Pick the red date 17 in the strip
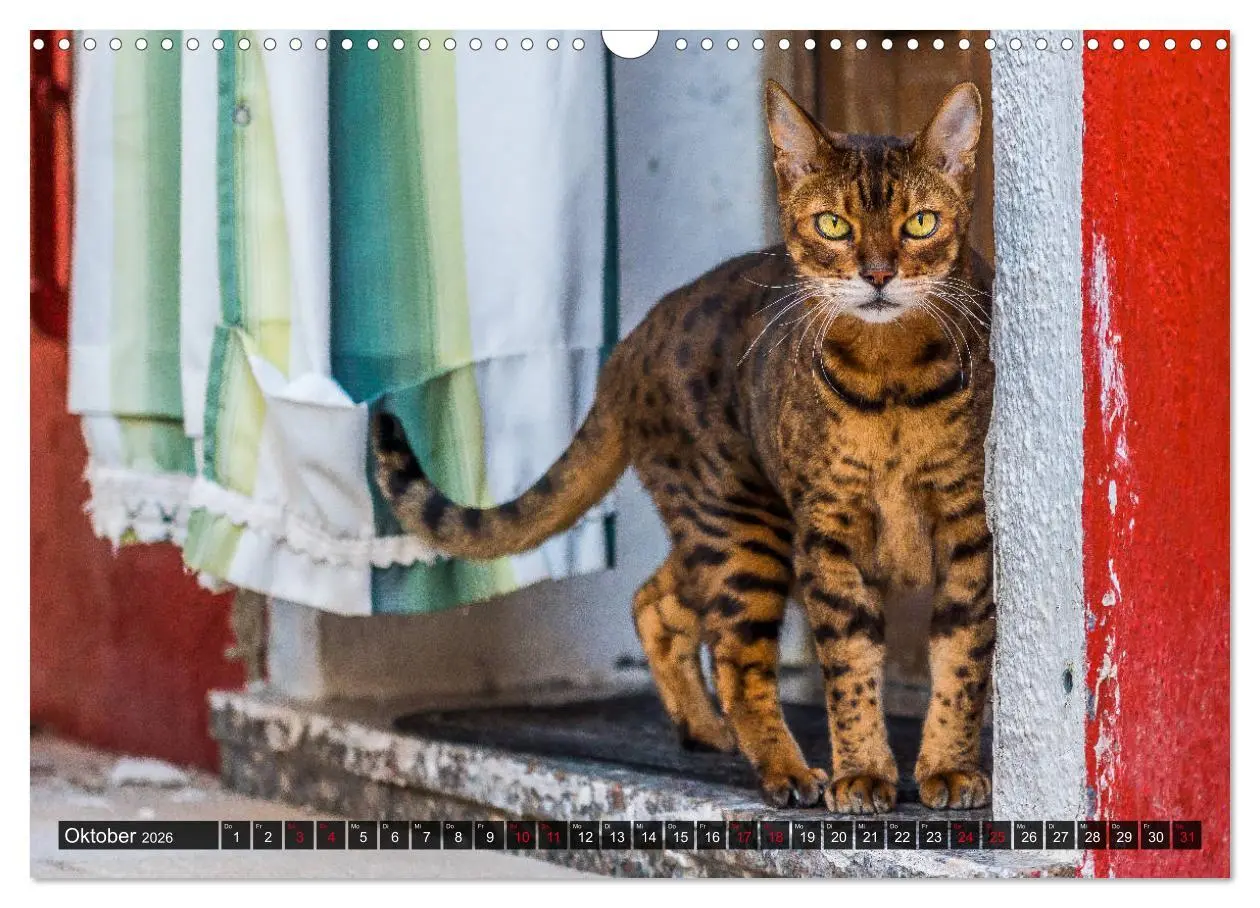The image size is (1260, 908). coord(743,836)
